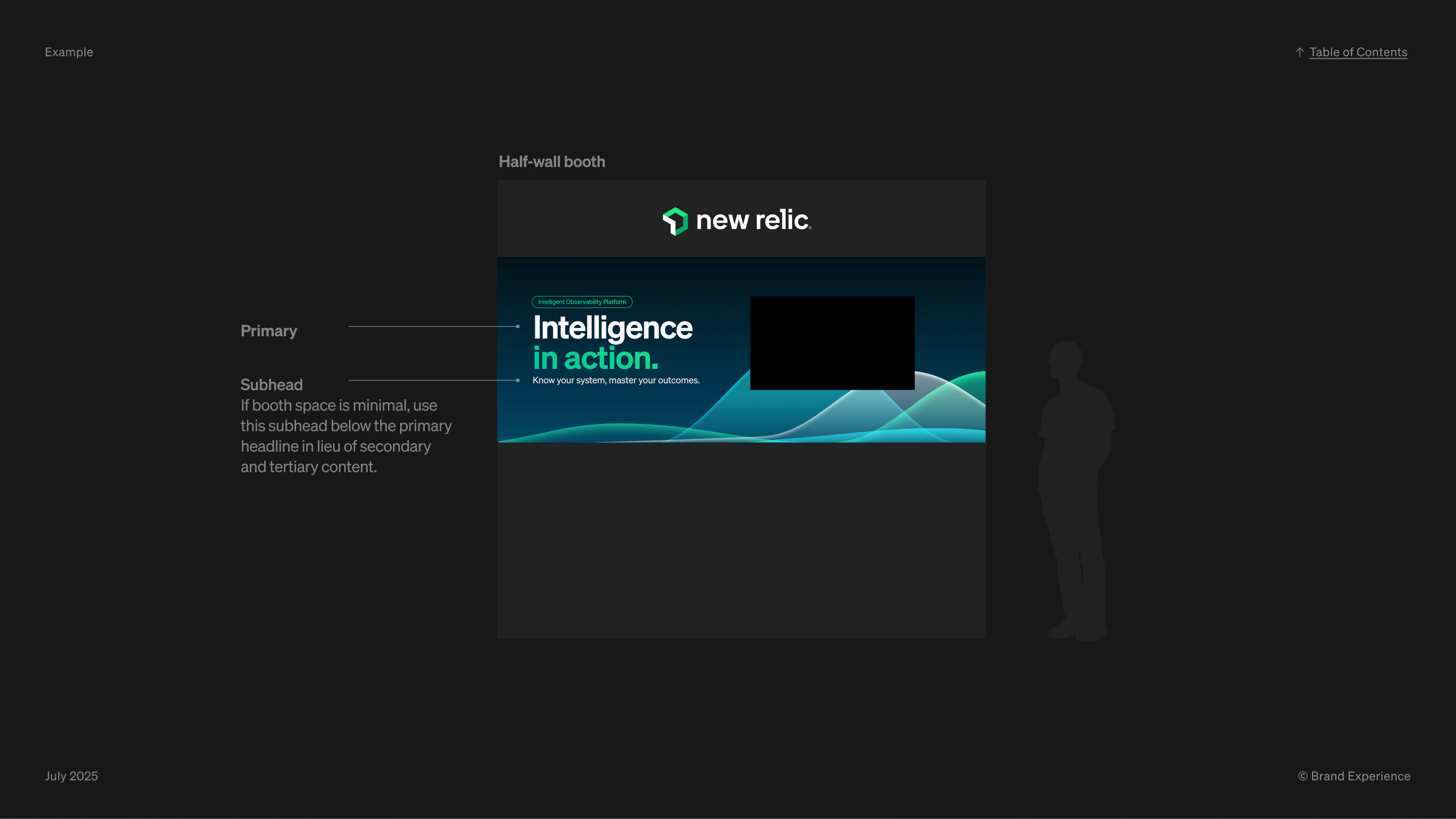Click the callout dot by Primary line
This screenshot has height=819, width=1456.
click(518, 326)
